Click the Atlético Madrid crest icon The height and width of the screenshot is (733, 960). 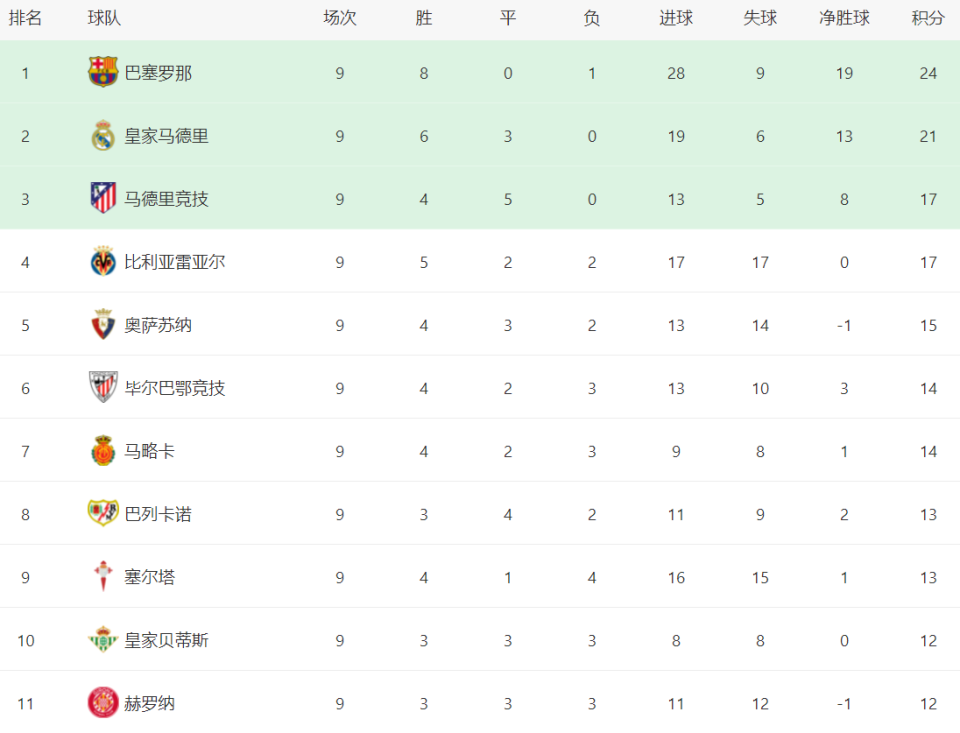coord(103,199)
